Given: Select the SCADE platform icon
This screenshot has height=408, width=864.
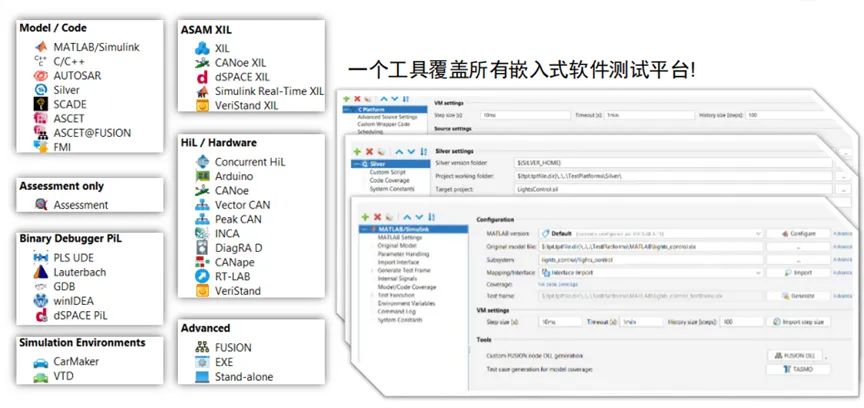Looking at the screenshot, I should point(41,104).
